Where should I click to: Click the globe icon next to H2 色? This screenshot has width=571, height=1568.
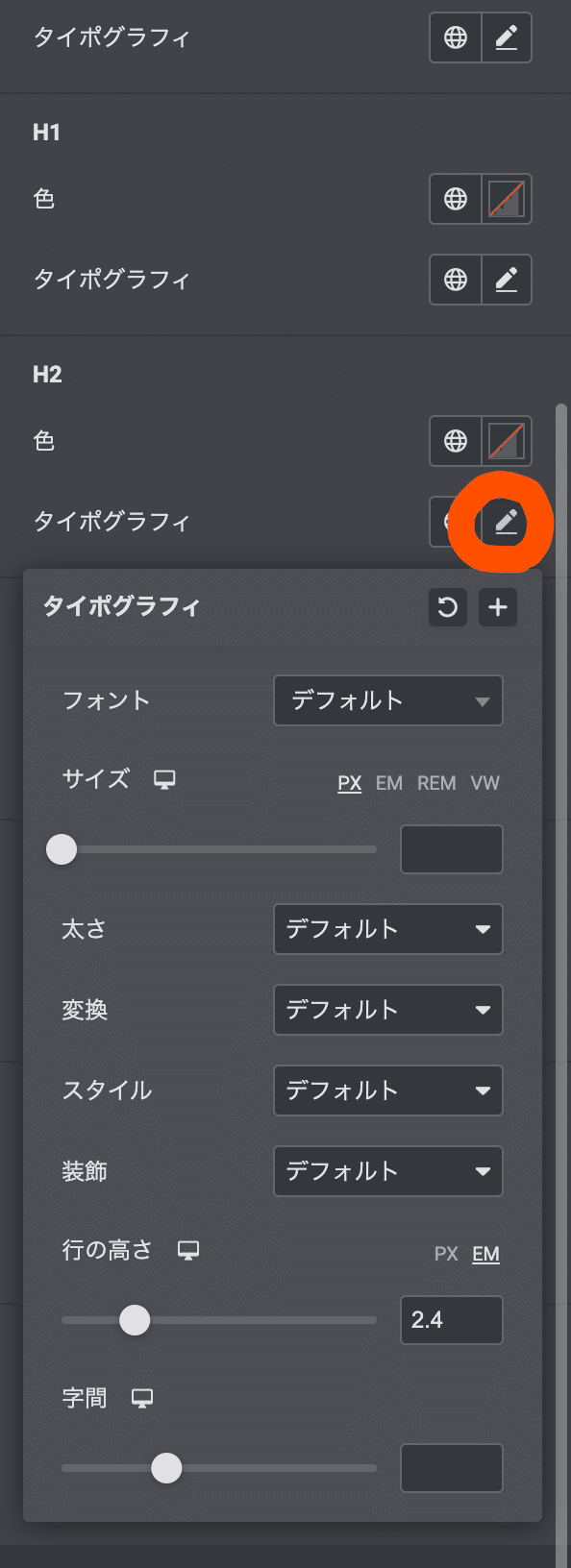point(455,441)
